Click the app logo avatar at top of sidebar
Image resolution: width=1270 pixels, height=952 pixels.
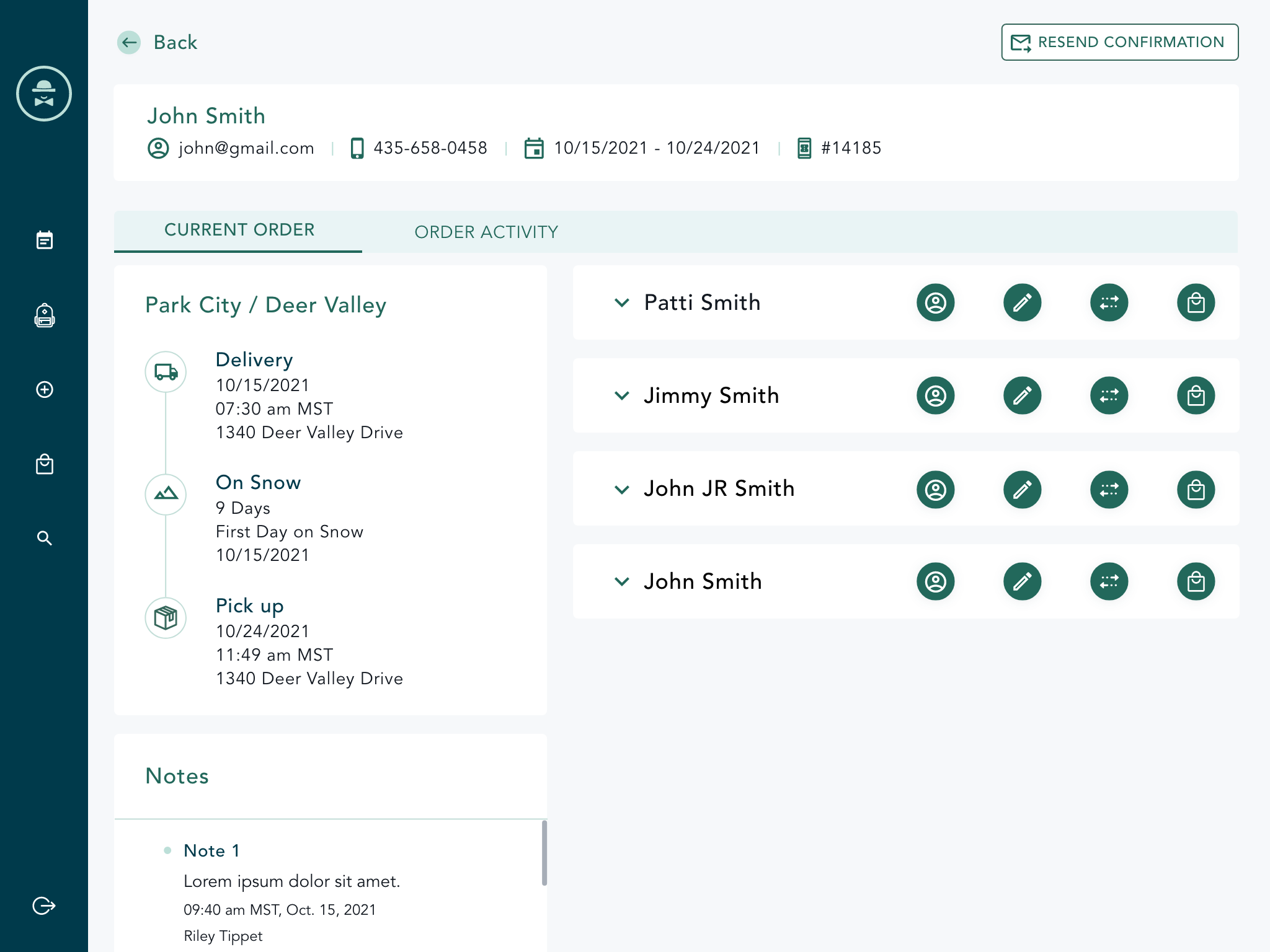(44, 94)
